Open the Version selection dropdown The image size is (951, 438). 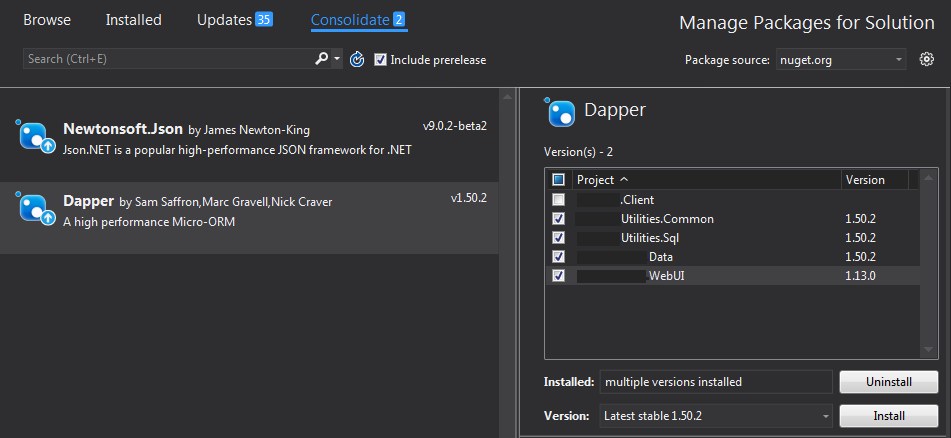pos(716,416)
